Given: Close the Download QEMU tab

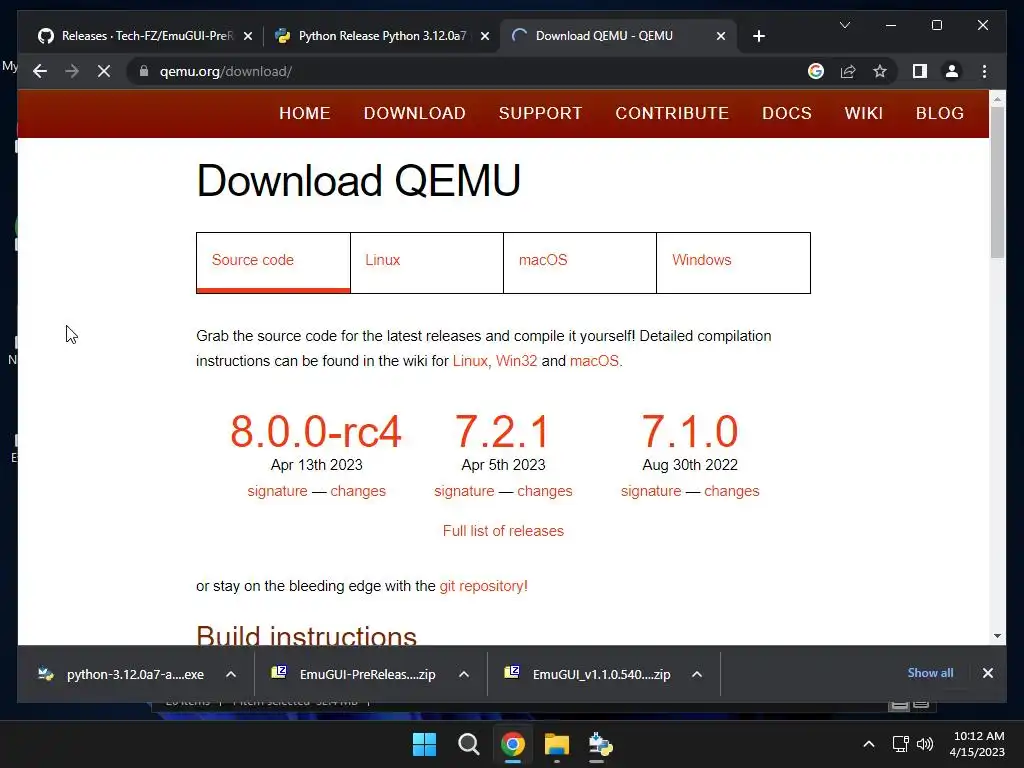Looking at the screenshot, I should coord(720,36).
